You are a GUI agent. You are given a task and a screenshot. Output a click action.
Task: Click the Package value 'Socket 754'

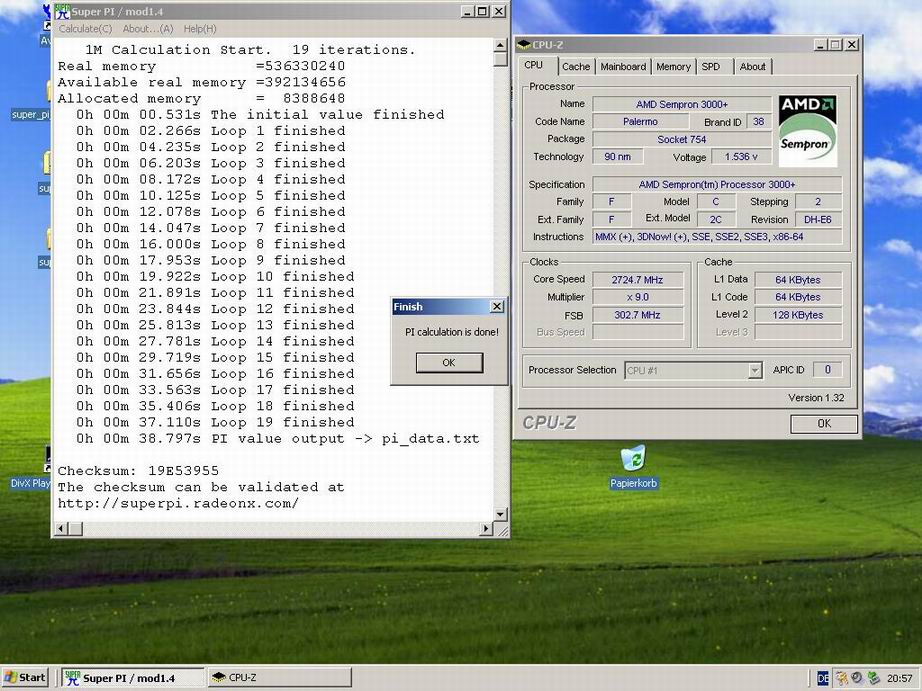[682, 139]
